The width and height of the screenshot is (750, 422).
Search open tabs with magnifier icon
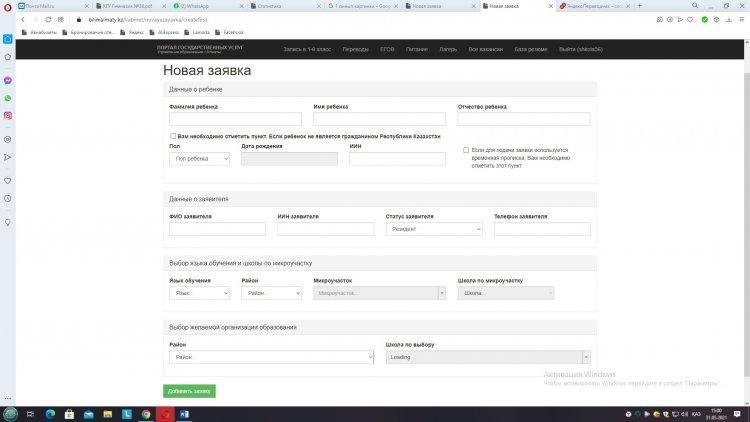[x=695, y=6]
